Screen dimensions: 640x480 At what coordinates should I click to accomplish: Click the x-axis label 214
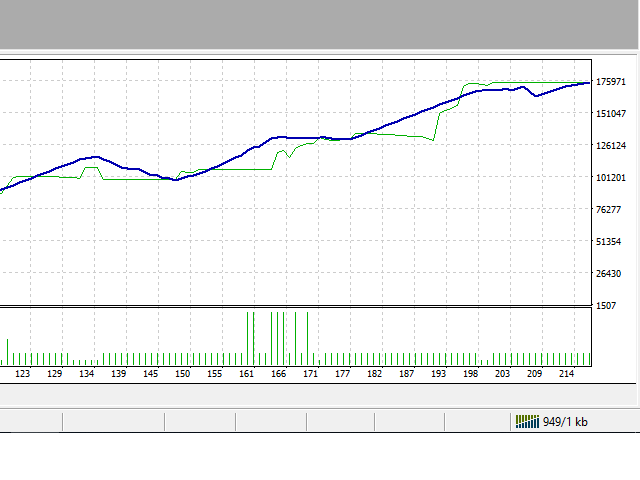567,373
